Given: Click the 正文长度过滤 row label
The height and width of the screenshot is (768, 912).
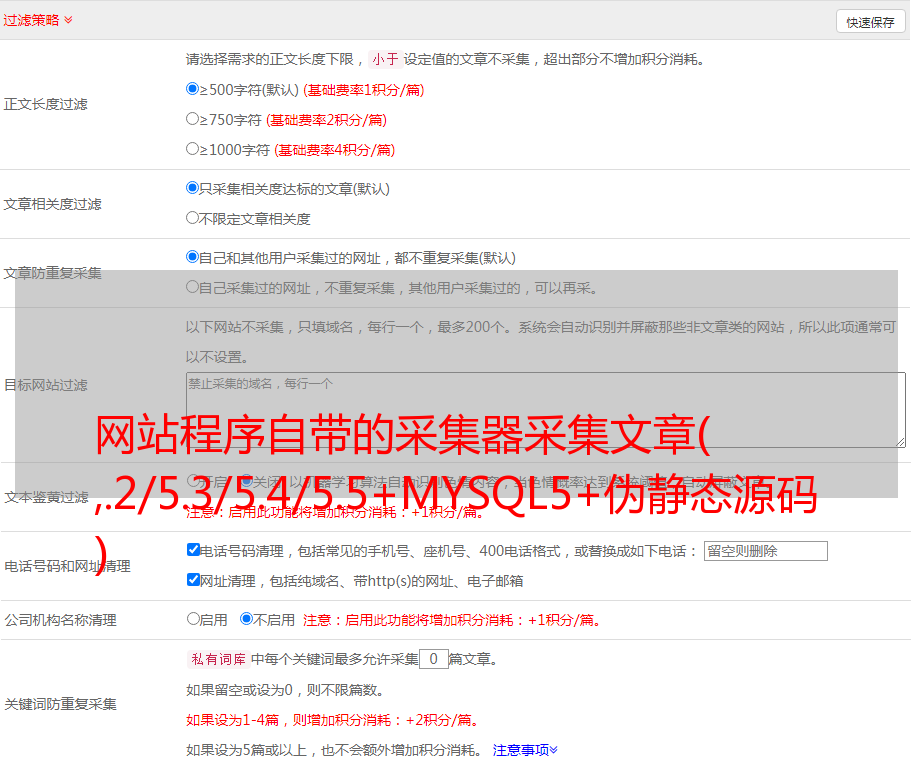Looking at the screenshot, I should pos(45,104).
